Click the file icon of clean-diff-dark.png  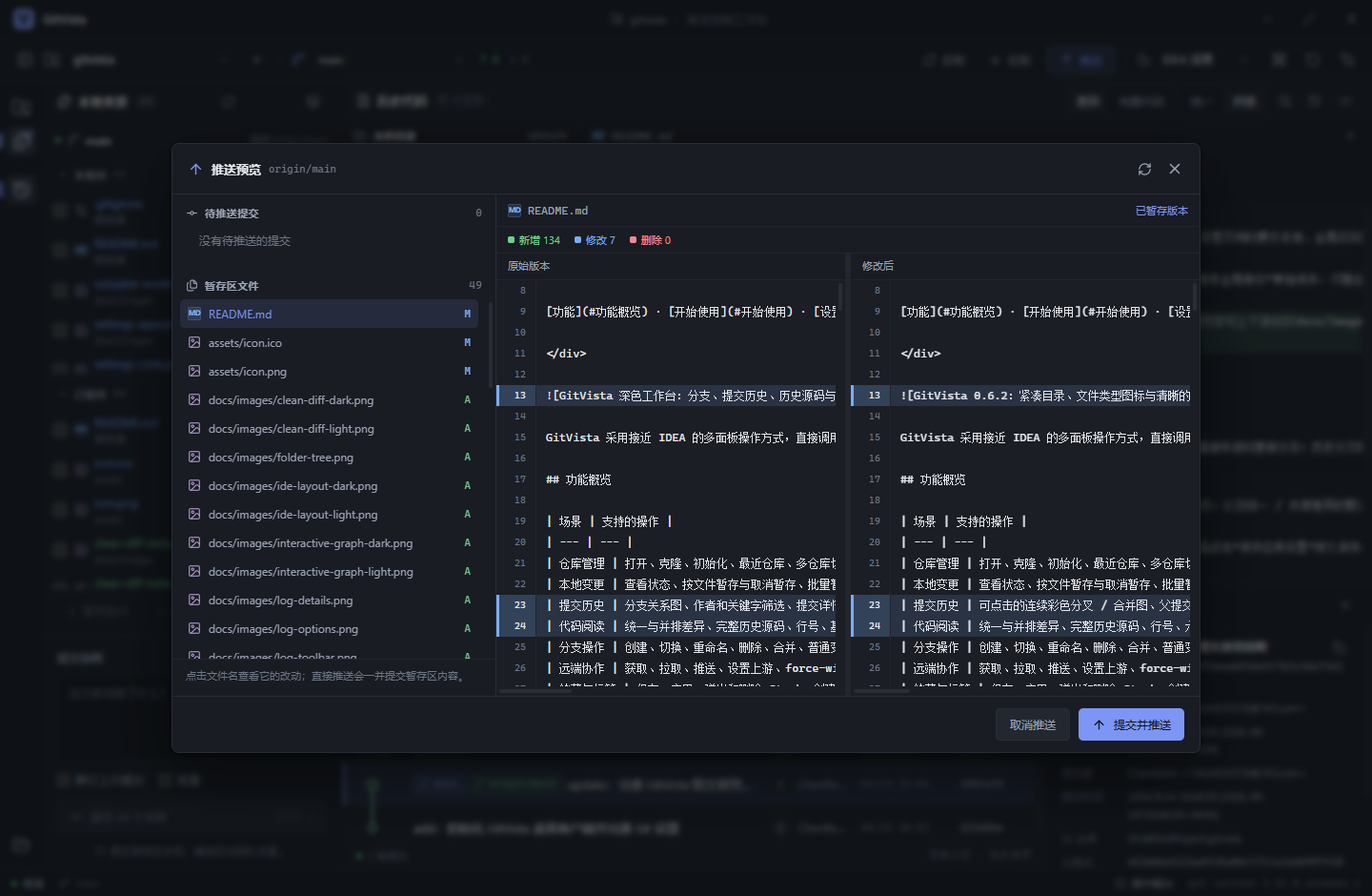point(194,399)
